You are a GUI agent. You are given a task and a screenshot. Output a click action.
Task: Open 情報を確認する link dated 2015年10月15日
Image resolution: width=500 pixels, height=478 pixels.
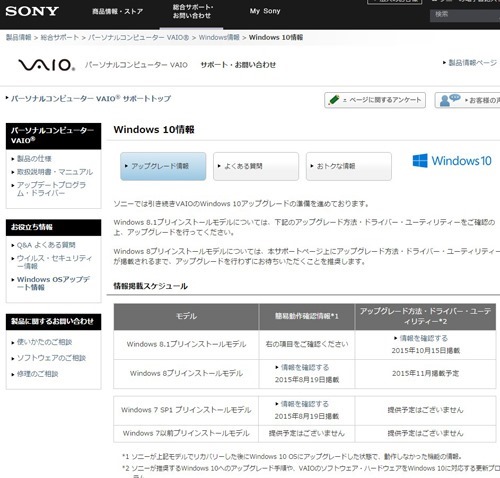[x=424, y=338]
